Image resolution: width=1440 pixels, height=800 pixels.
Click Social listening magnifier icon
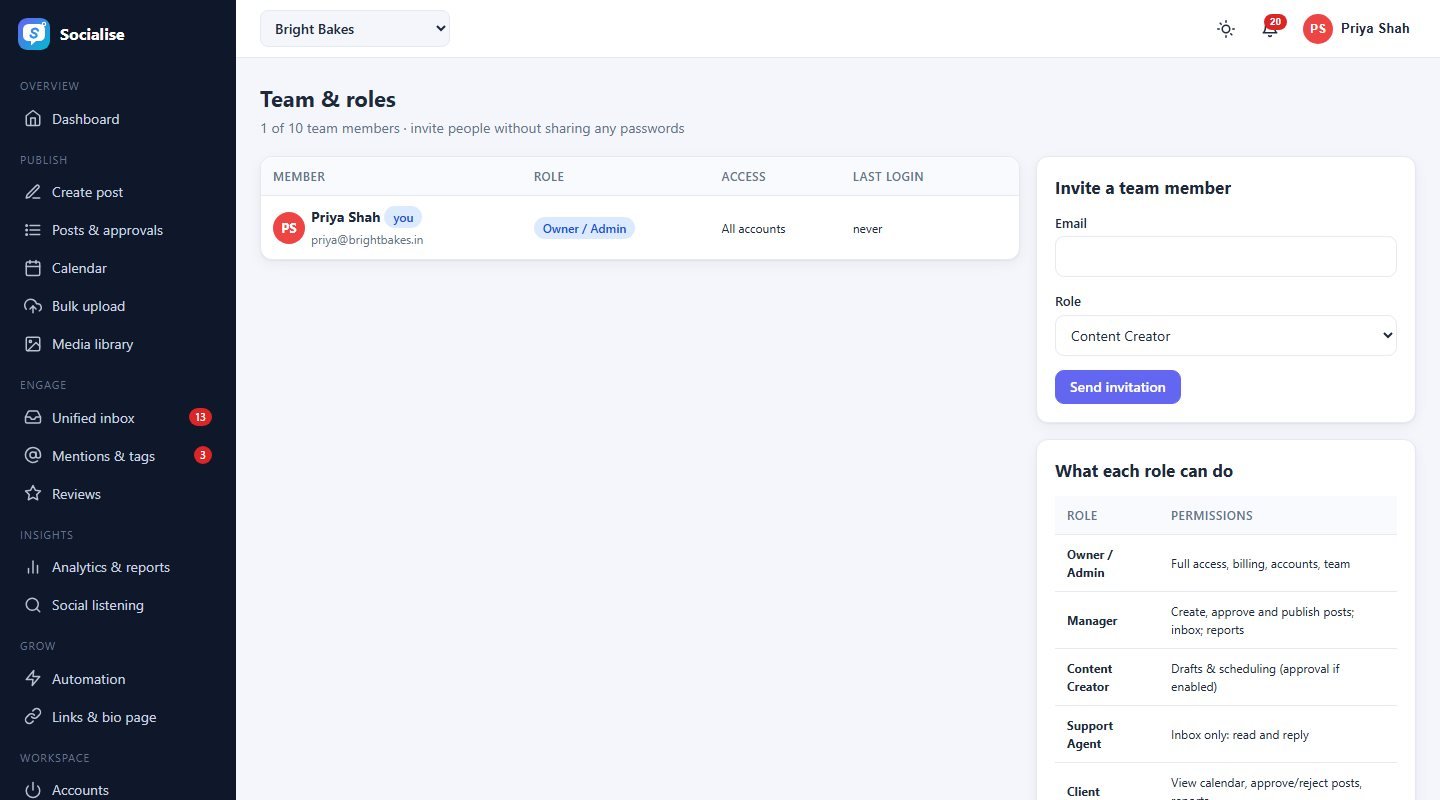[33, 605]
